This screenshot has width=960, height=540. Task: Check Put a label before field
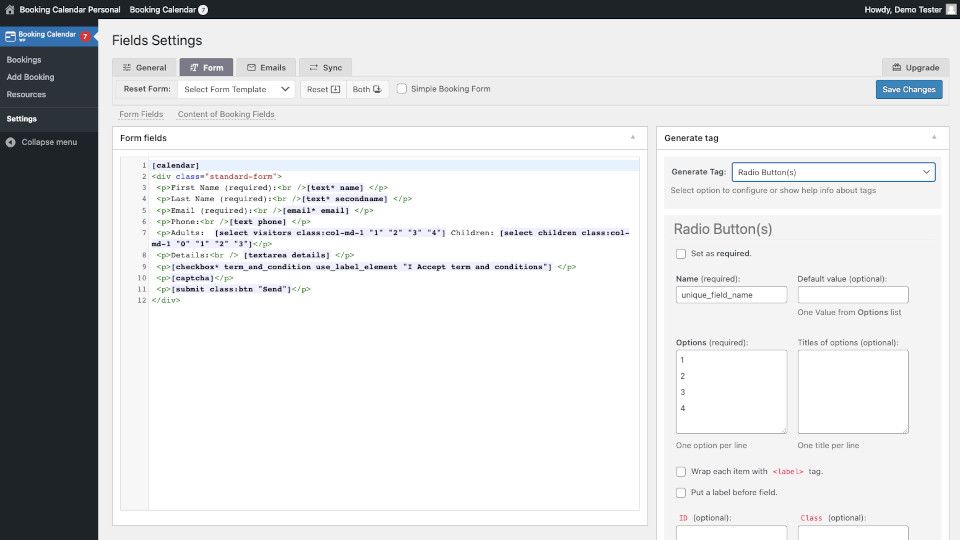pyautogui.click(x=681, y=492)
